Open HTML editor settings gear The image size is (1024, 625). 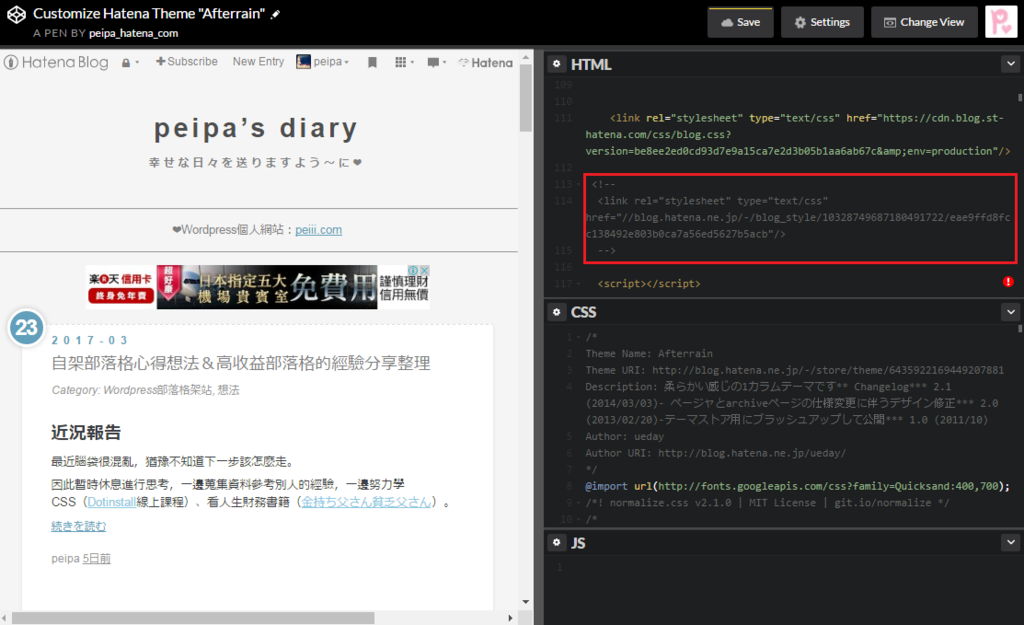556,63
